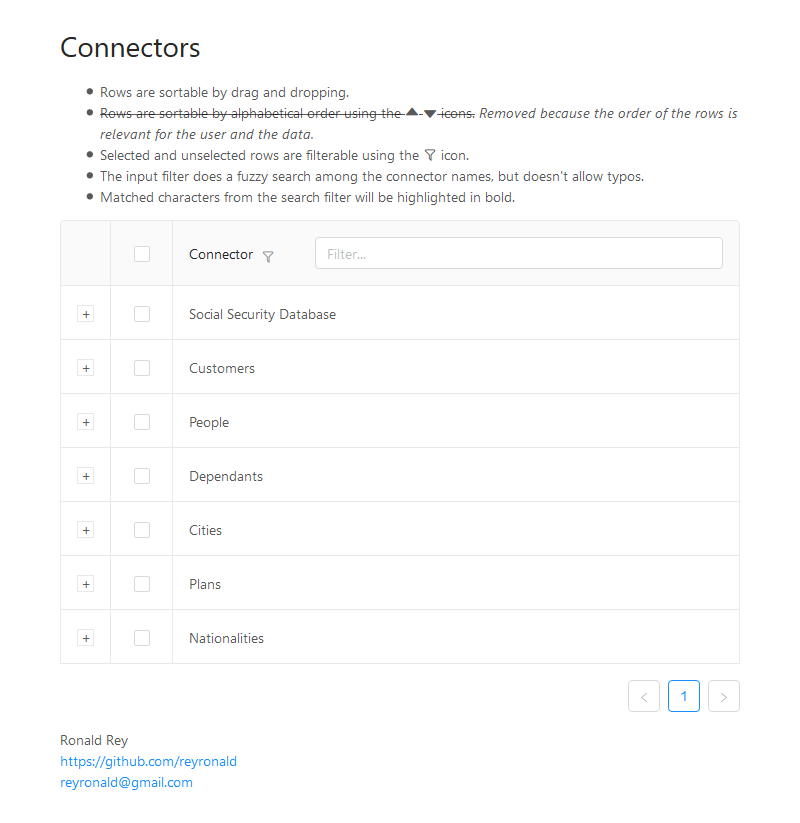Open the GitHub reyronald profile link
The image size is (800, 823).
[x=148, y=761]
